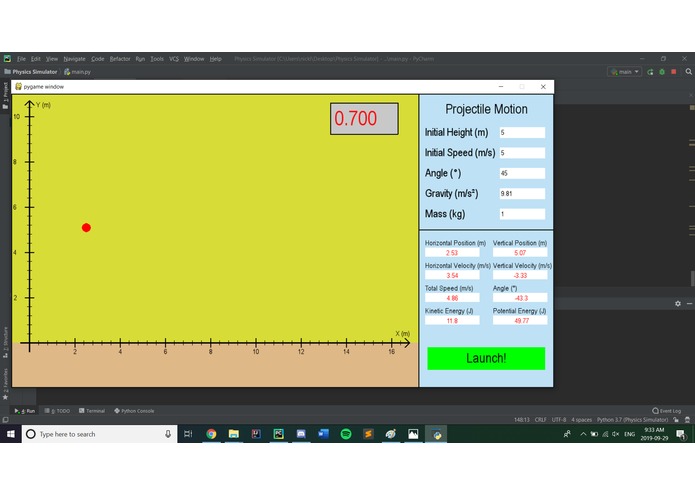
Task: Click the main.py breadcrumb file
Action: (x=78, y=71)
